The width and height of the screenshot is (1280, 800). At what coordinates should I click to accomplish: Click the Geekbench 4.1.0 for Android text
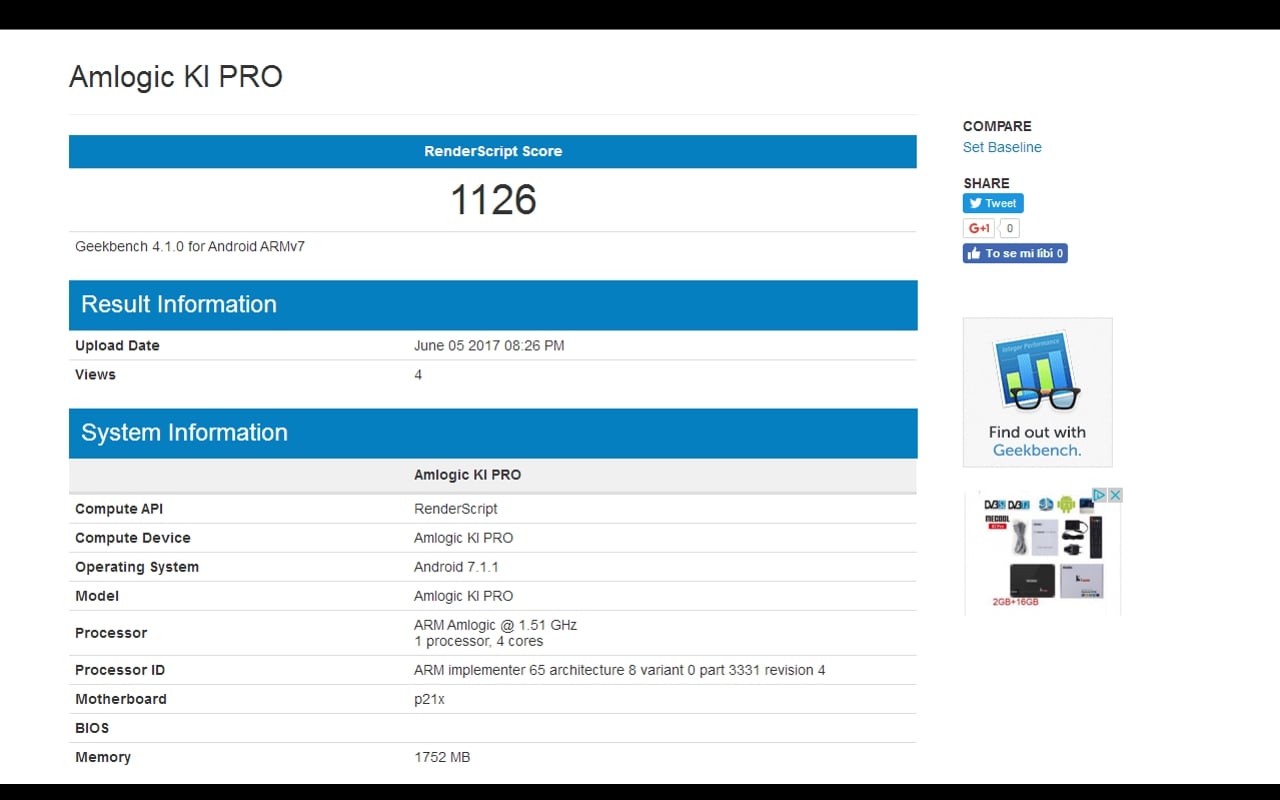point(190,246)
